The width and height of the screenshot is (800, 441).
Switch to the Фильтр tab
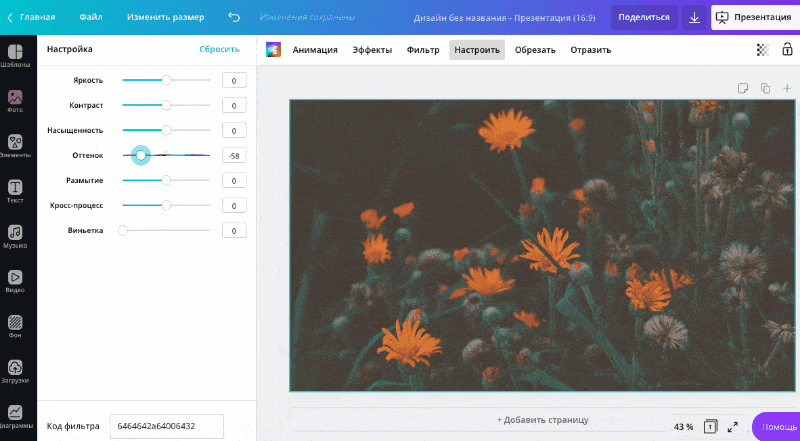coord(422,50)
